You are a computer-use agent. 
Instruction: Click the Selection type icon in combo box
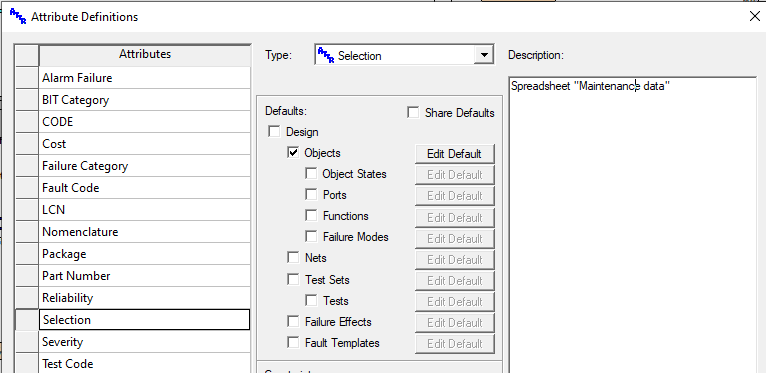point(326,55)
